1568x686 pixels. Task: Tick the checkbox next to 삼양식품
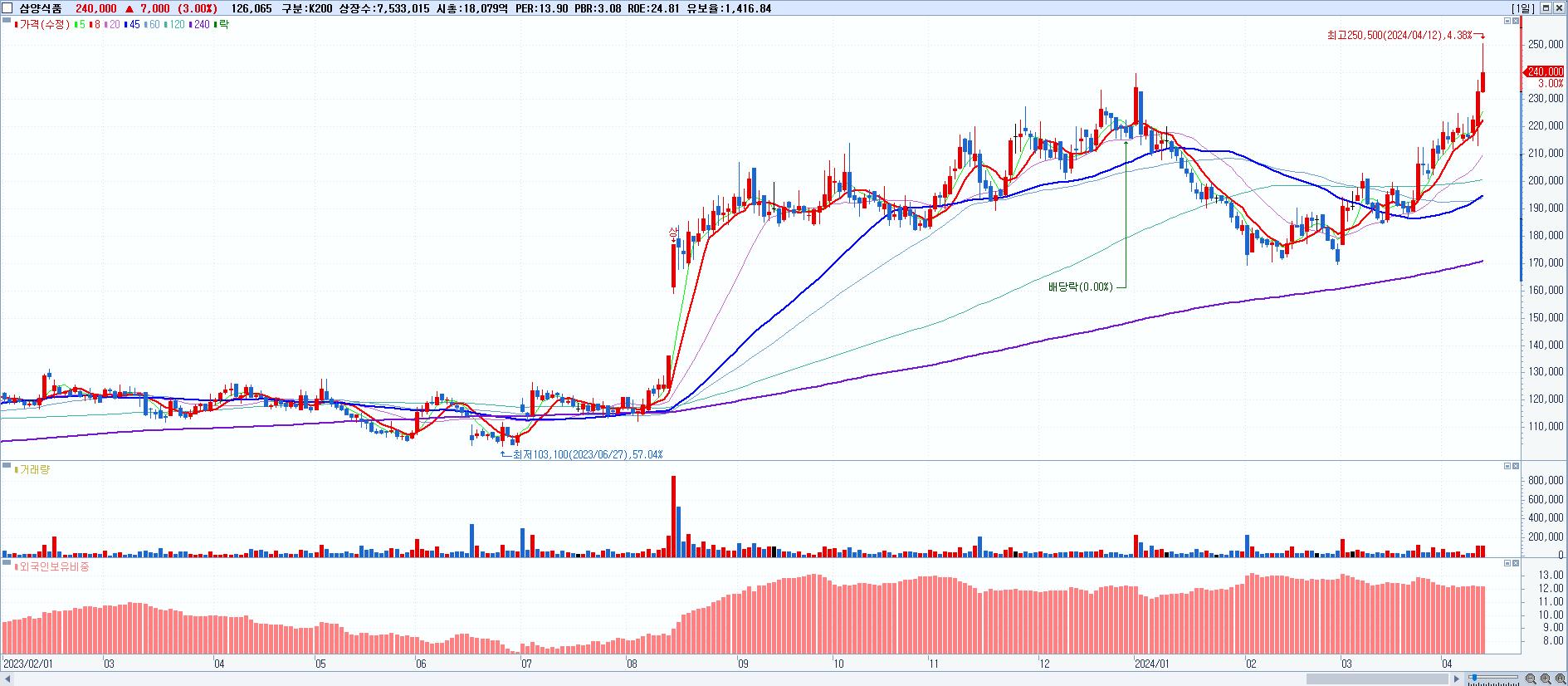point(8,8)
